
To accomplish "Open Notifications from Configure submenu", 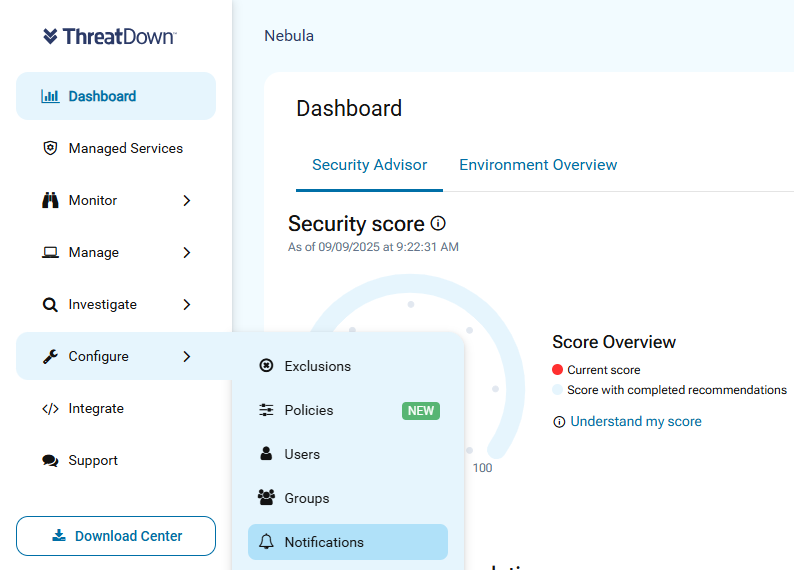I will (x=348, y=542).
